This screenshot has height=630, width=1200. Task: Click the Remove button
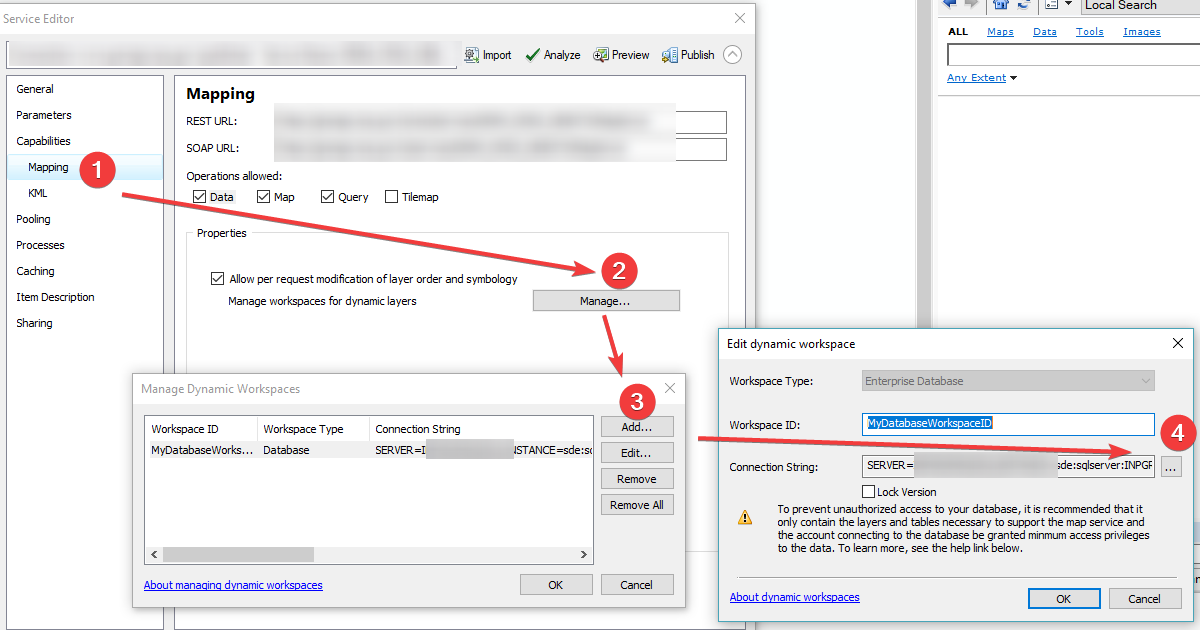[x=637, y=479]
